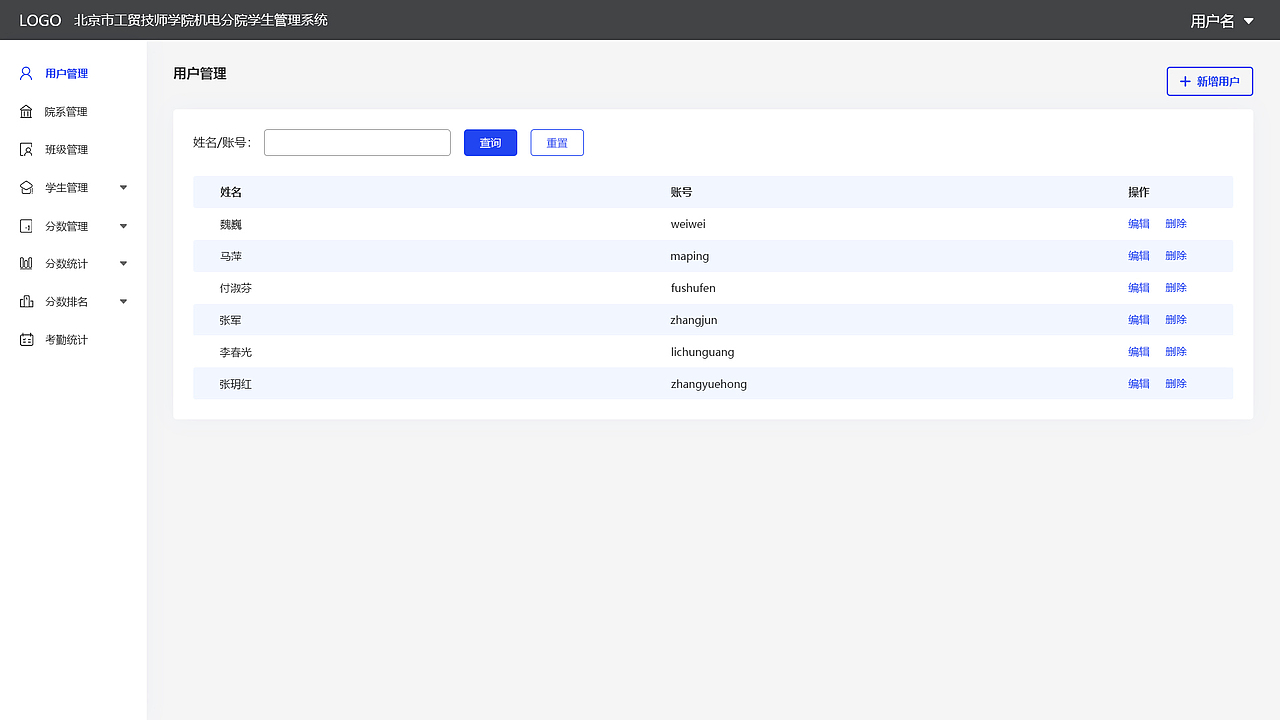Screen dimensions: 1280x720
Task: Delete the user 魏巍
Action: point(1176,224)
